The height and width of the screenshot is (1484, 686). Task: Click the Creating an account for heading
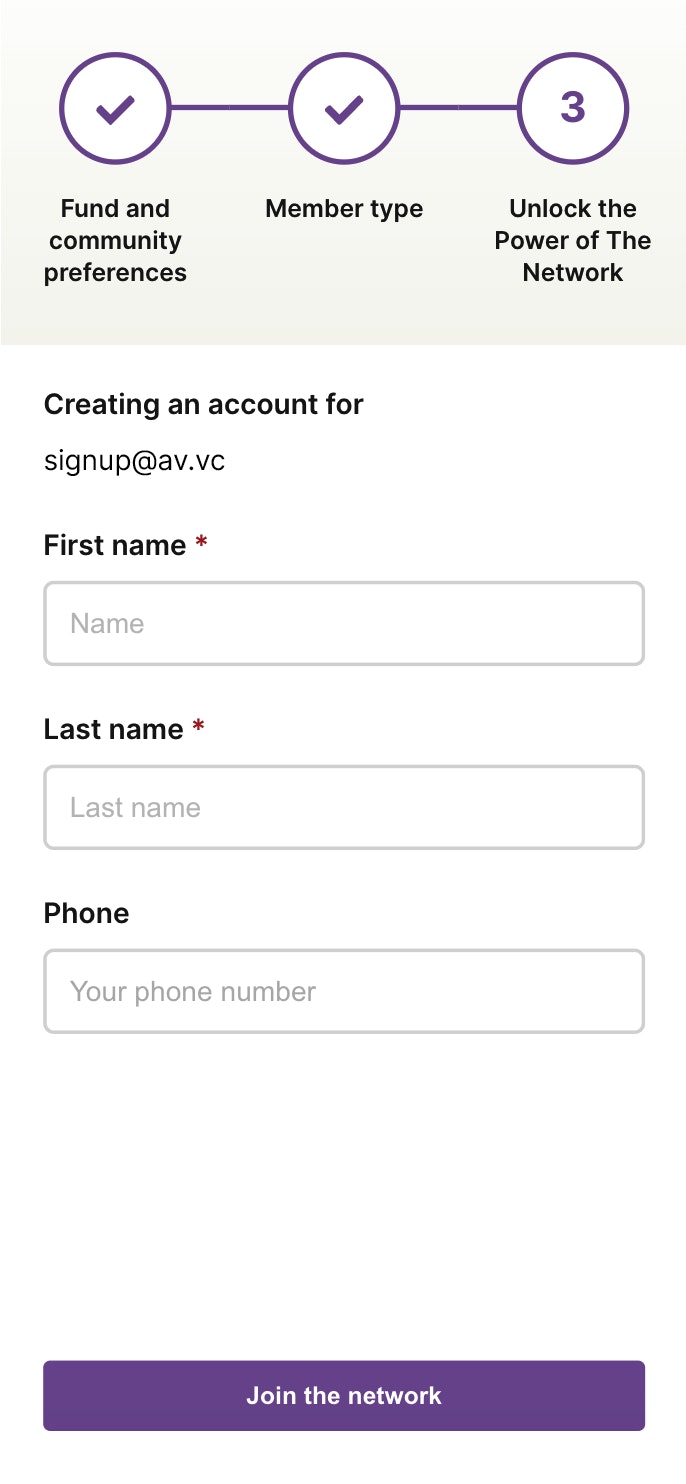coord(204,405)
